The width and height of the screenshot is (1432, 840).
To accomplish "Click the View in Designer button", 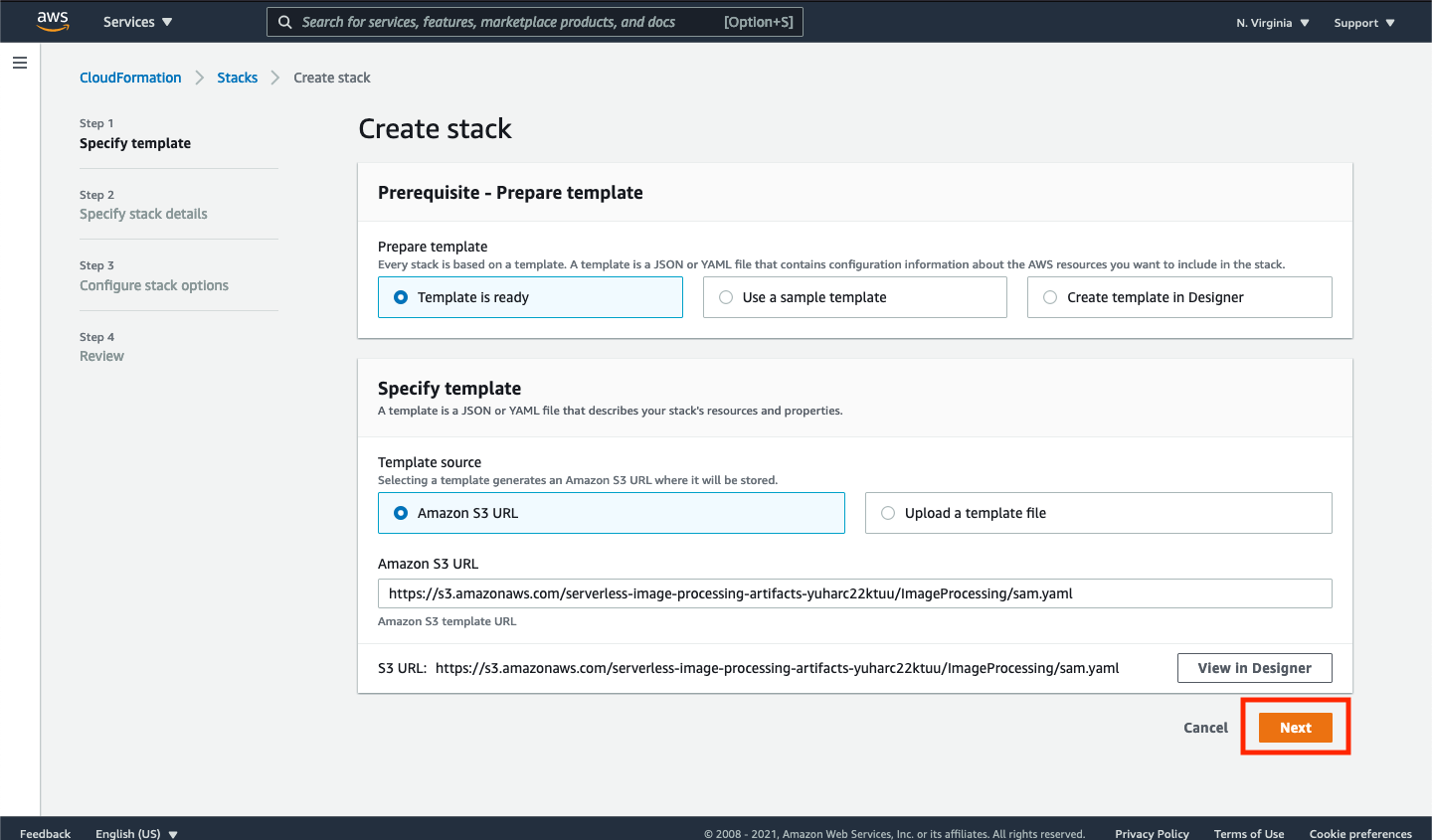I will tap(1255, 668).
